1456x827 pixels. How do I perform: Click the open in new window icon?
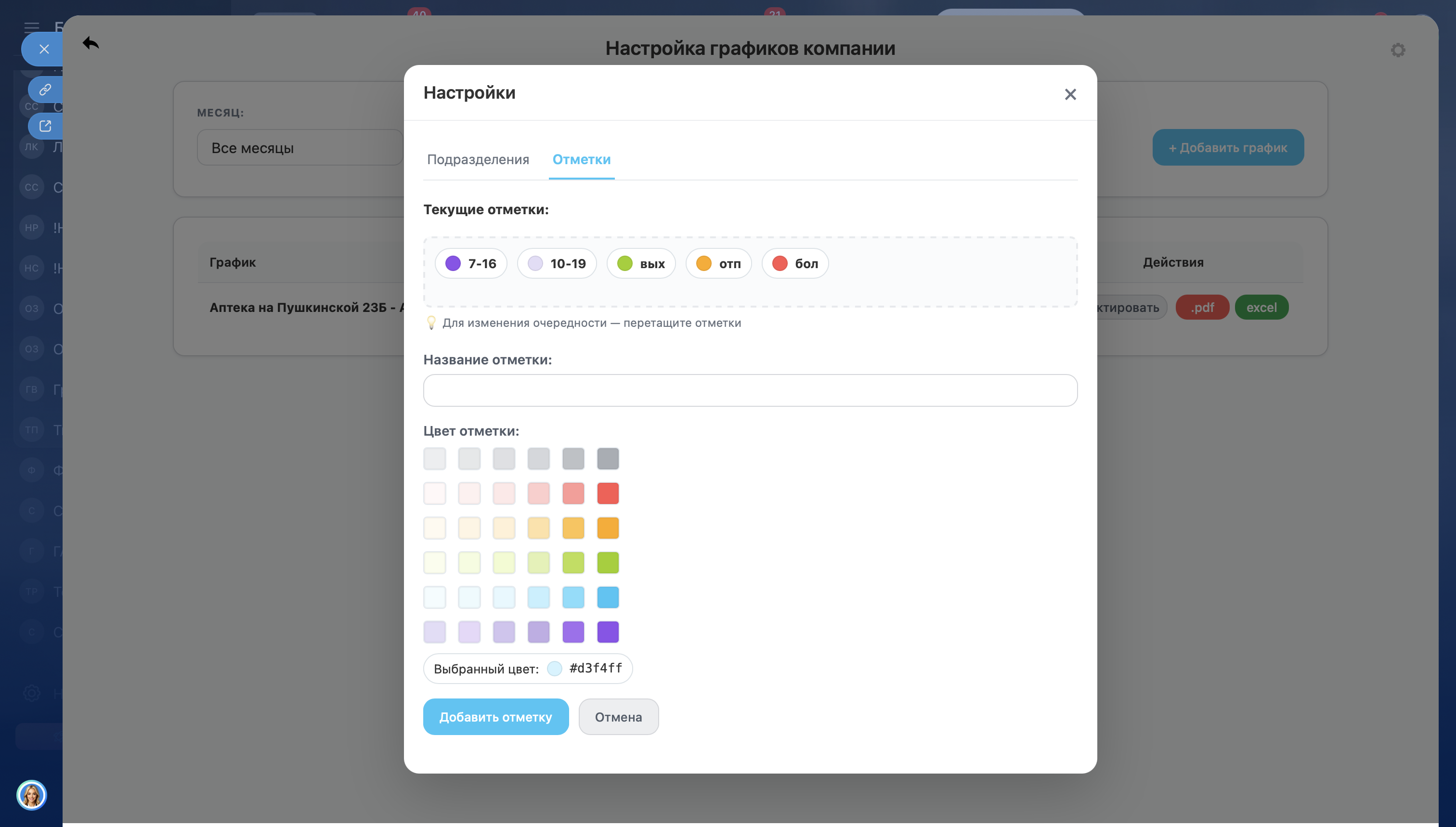click(45, 126)
